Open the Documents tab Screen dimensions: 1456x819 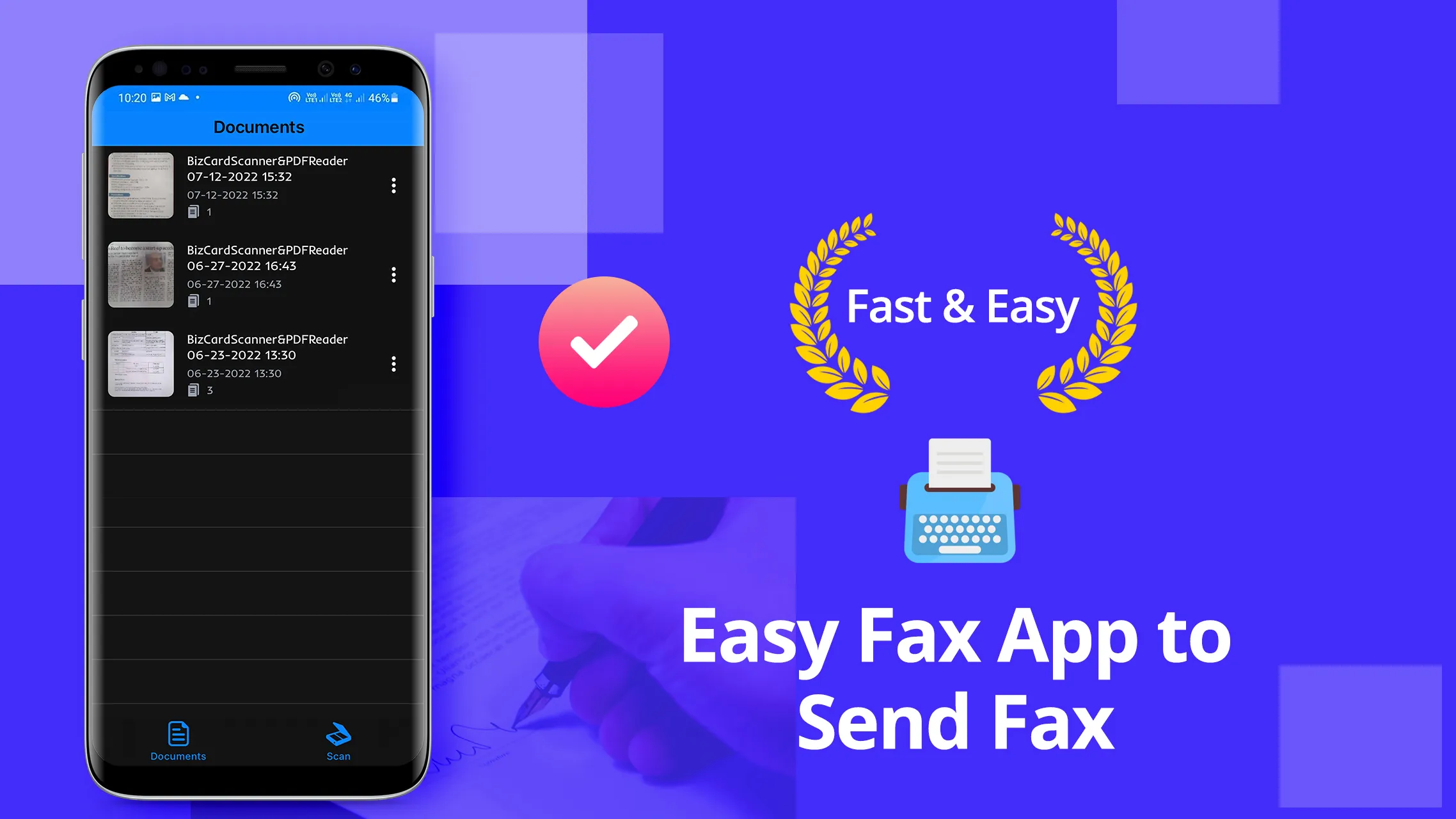click(178, 740)
